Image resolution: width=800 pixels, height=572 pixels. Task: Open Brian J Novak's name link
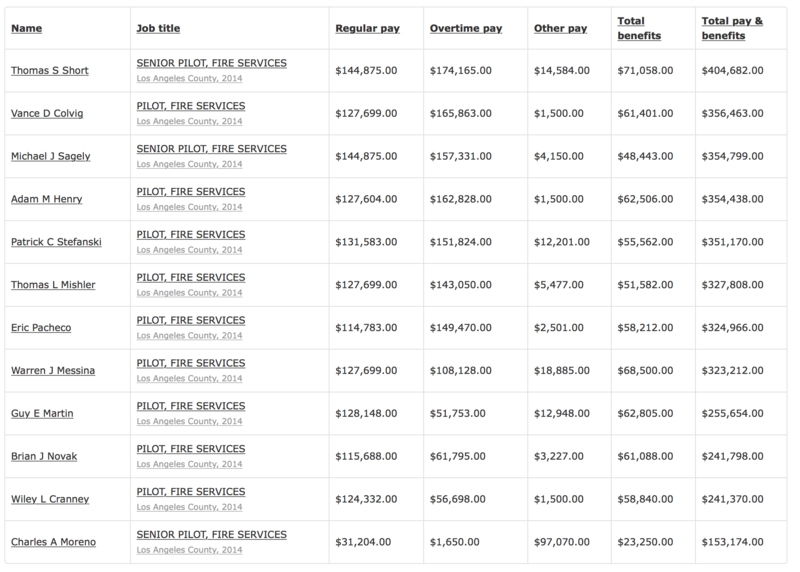[45, 457]
